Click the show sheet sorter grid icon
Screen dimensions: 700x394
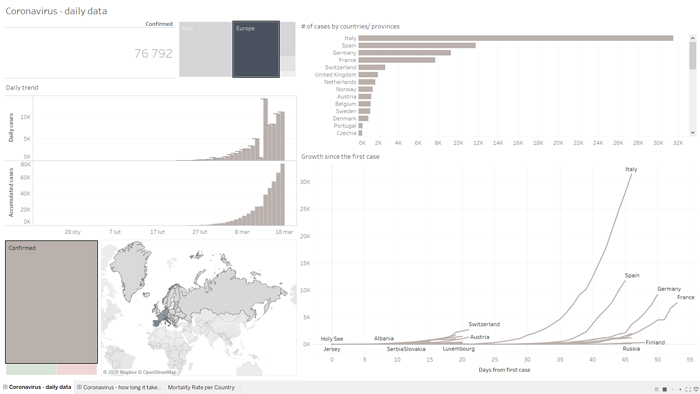665,390
